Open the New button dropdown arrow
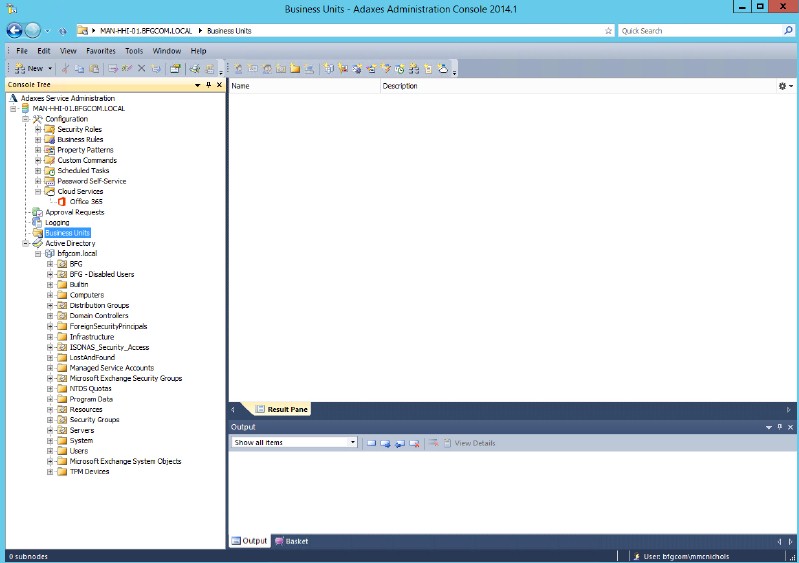This screenshot has height=563, width=799. coord(50,68)
